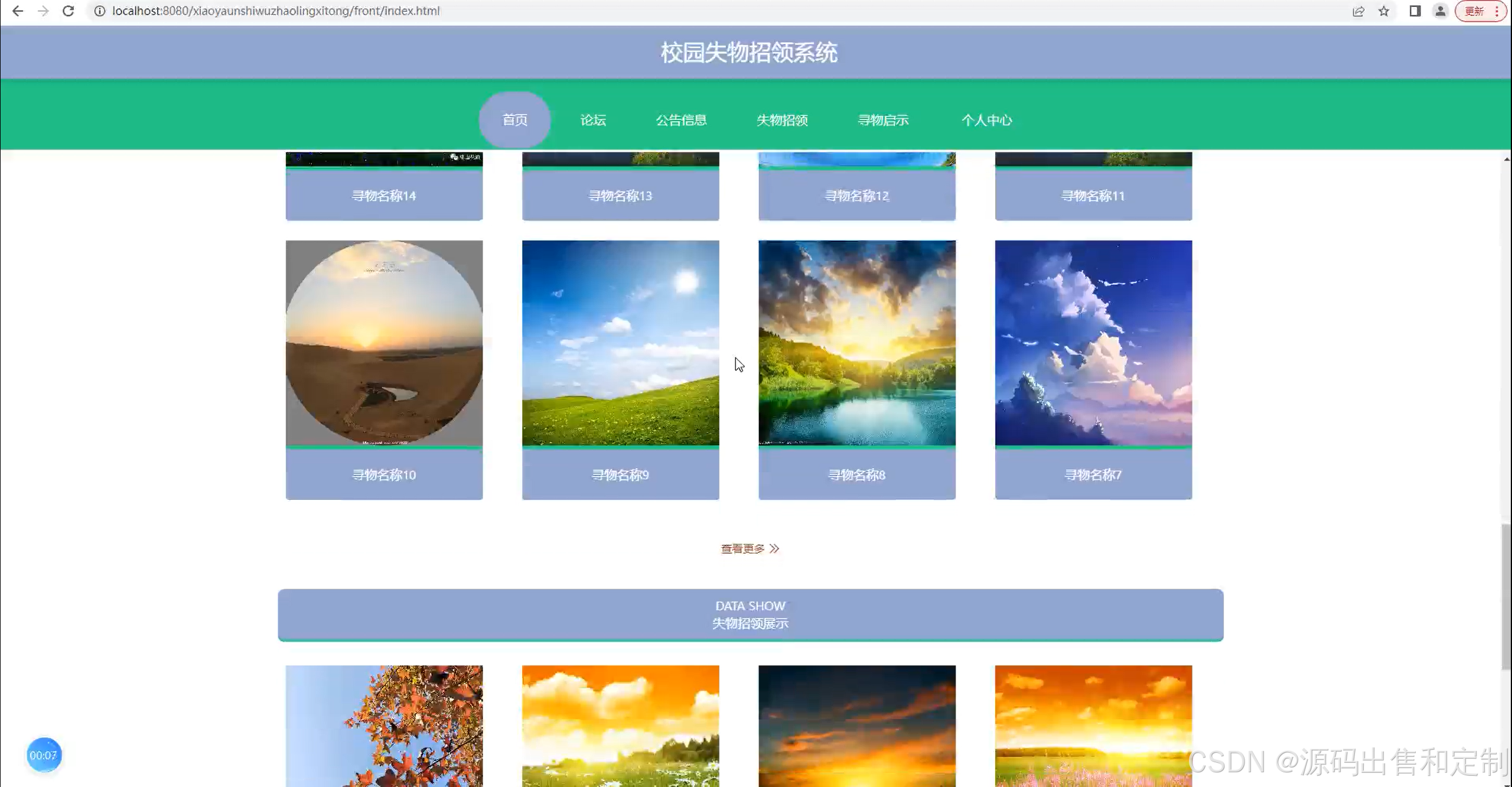
Task: Navigate to 寻物启示 page
Action: [883, 120]
